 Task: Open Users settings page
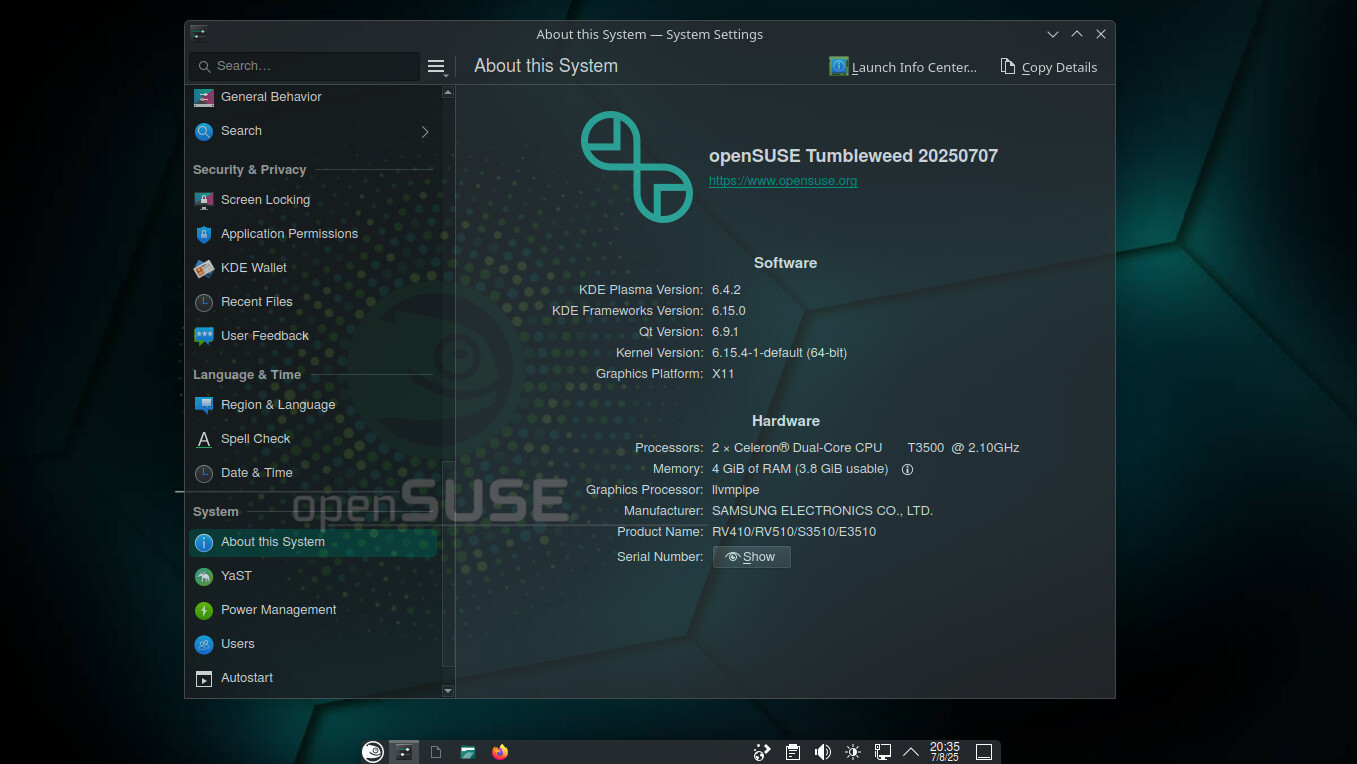click(237, 644)
